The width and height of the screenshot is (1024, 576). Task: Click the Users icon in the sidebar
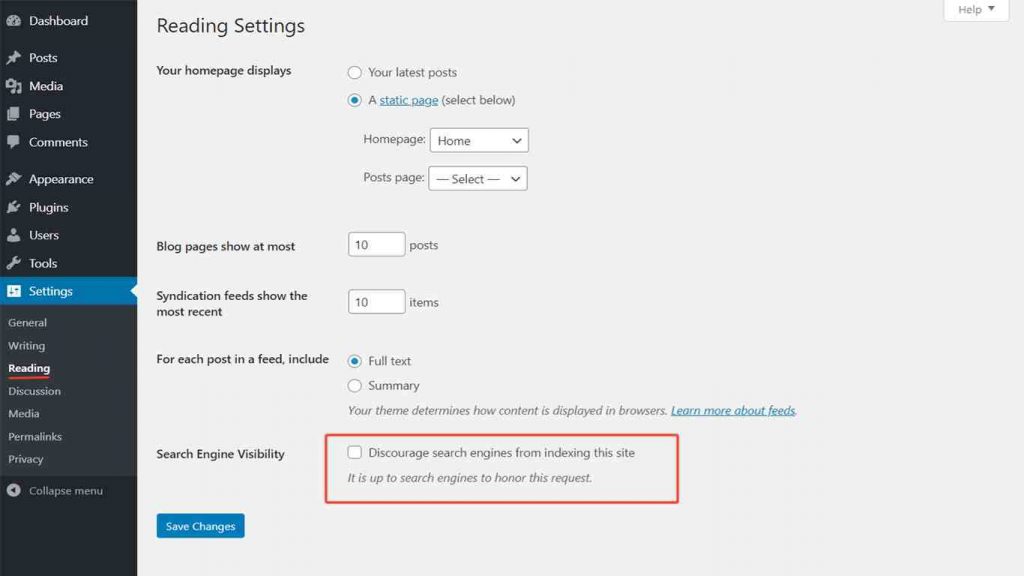coord(14,235)
